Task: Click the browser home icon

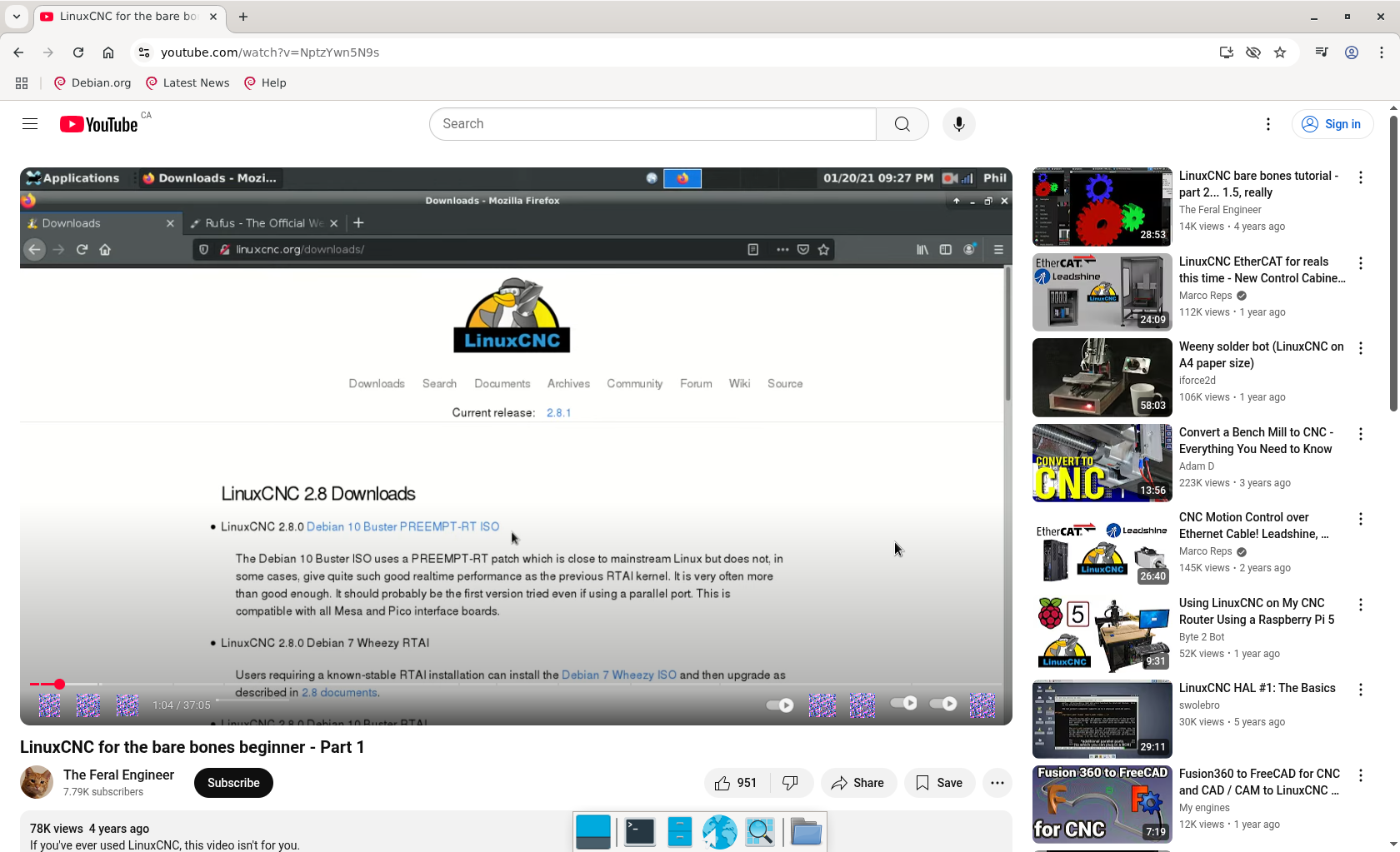Action: tap(108, 52)
